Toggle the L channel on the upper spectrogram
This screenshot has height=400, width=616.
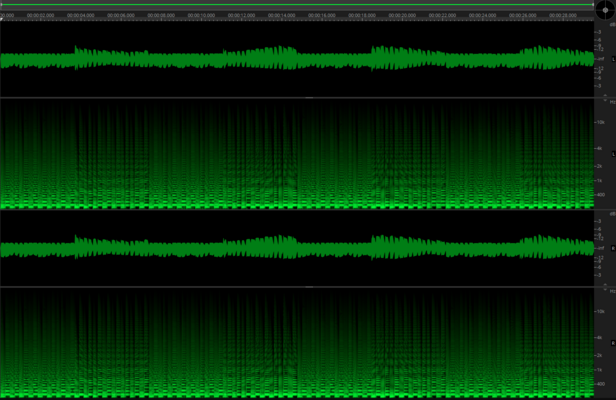click(x=613, y=154)
